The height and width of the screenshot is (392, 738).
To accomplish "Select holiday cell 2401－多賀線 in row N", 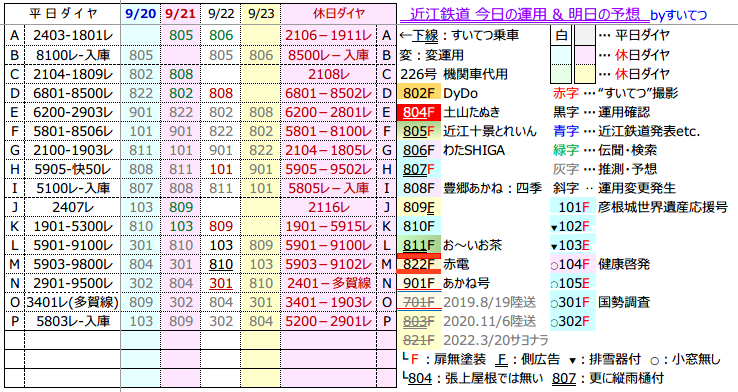I will pos(329,283).
